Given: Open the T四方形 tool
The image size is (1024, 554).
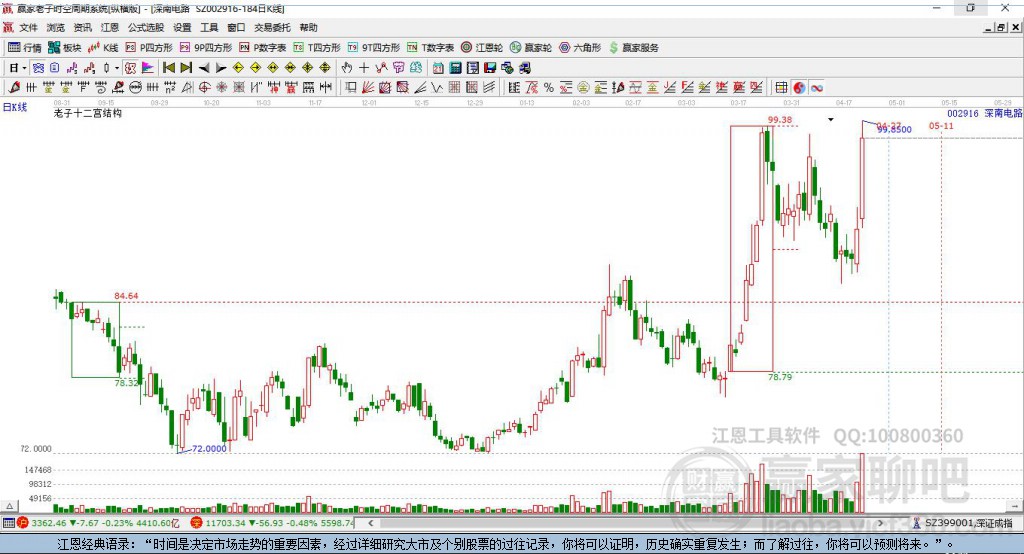Looking at the screenshot, I should pos(317,48).
